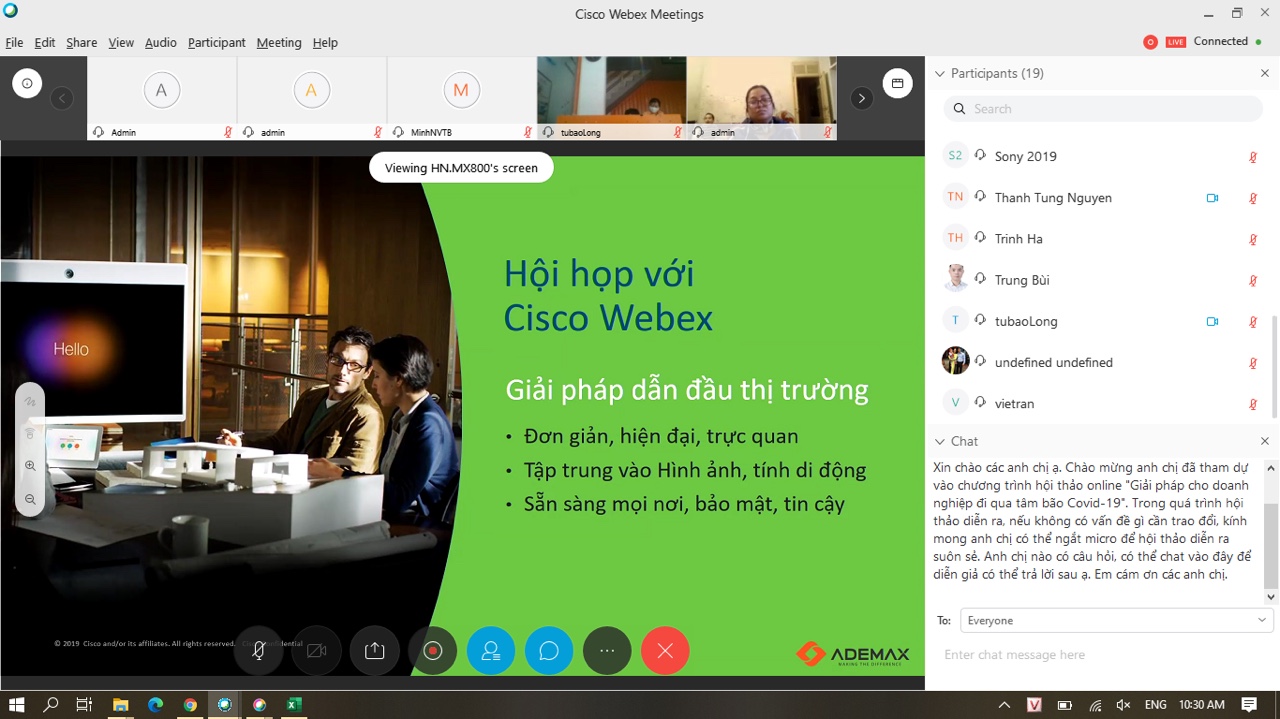
Task: Click the participant Search field
Action: (1103, 109)
